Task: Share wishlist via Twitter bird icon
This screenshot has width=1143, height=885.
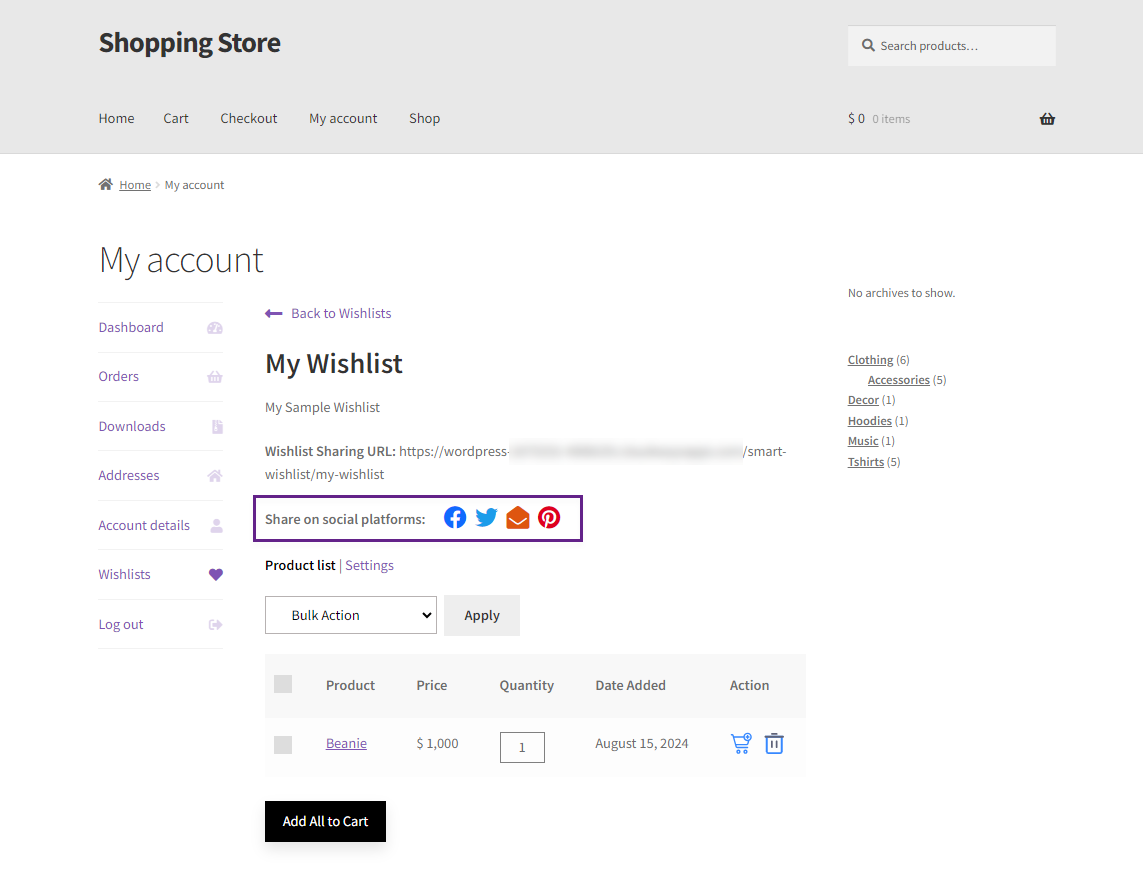Action: (486, 518)
